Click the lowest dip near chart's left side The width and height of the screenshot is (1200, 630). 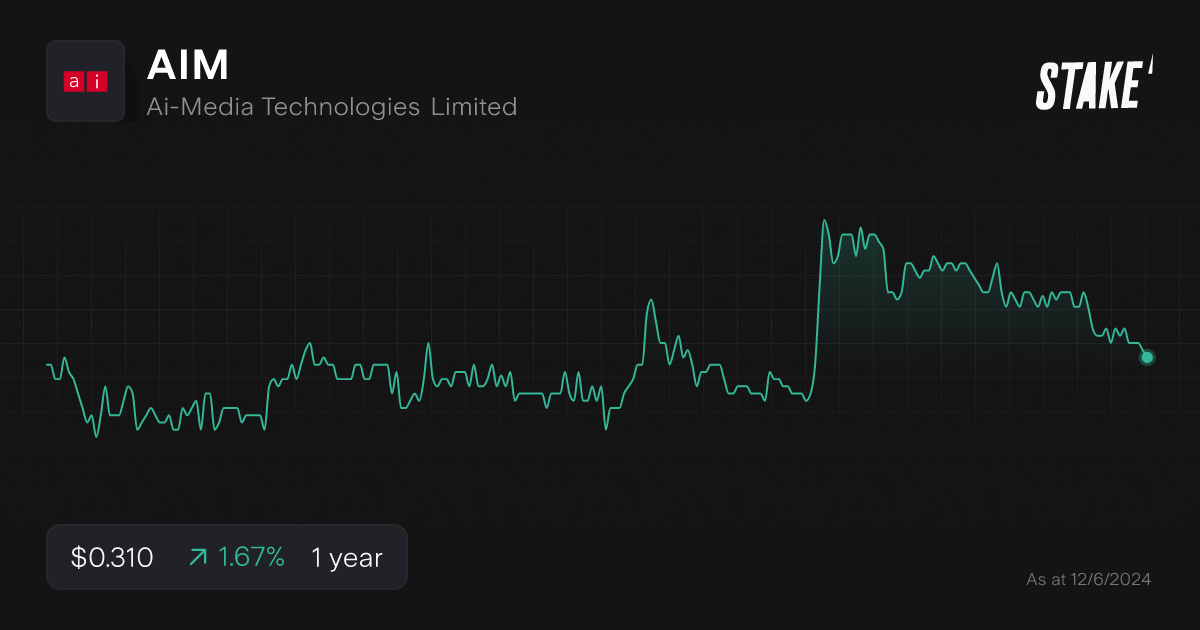(x=96, y=437)
